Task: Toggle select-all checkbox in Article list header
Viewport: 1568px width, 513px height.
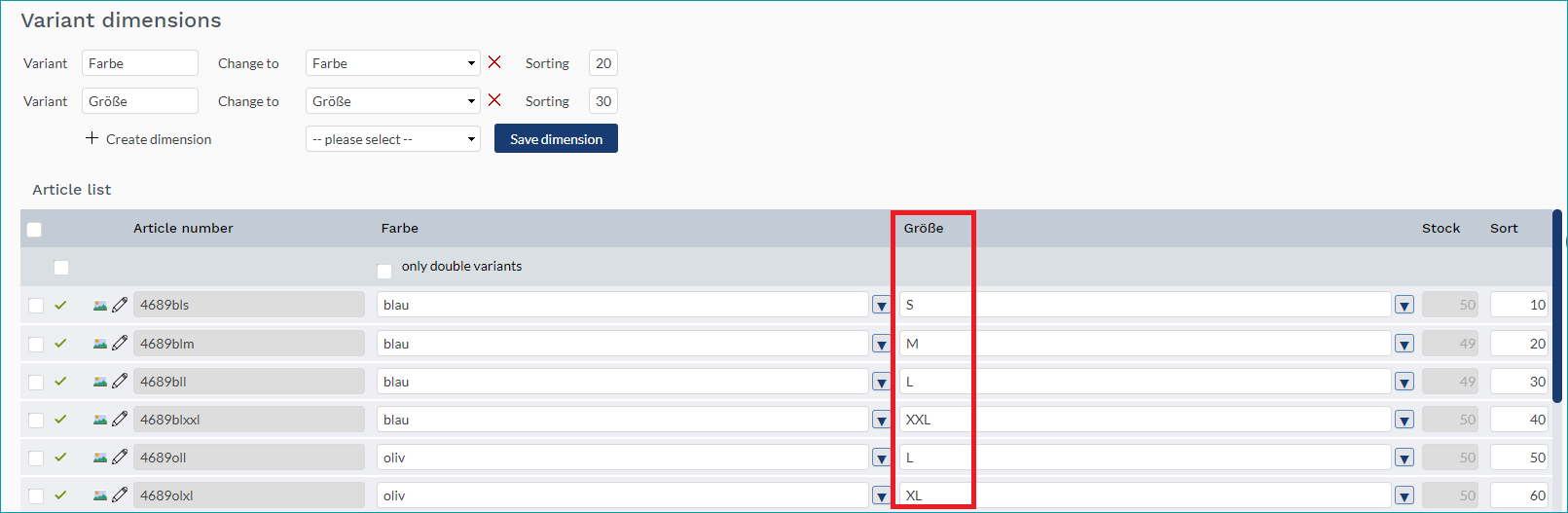Action: [34, 230]
